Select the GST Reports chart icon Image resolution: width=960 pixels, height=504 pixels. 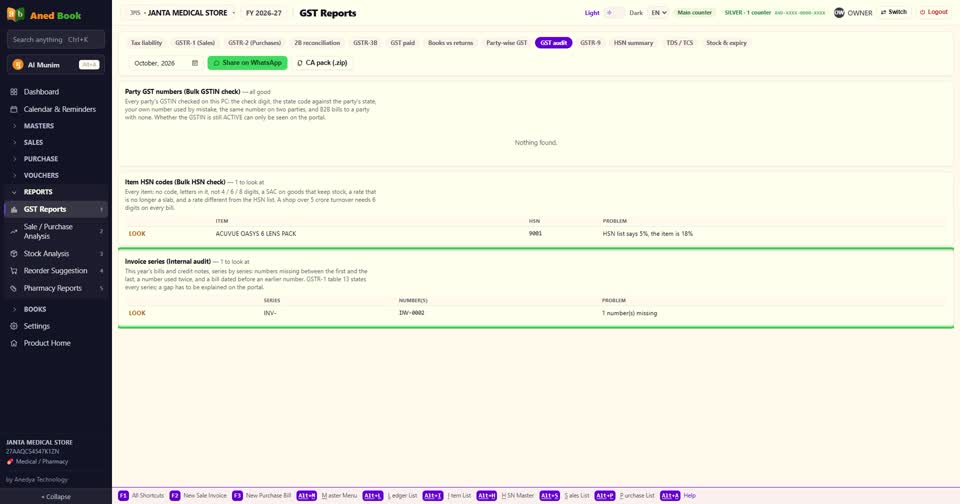click(x=13, y=209)
